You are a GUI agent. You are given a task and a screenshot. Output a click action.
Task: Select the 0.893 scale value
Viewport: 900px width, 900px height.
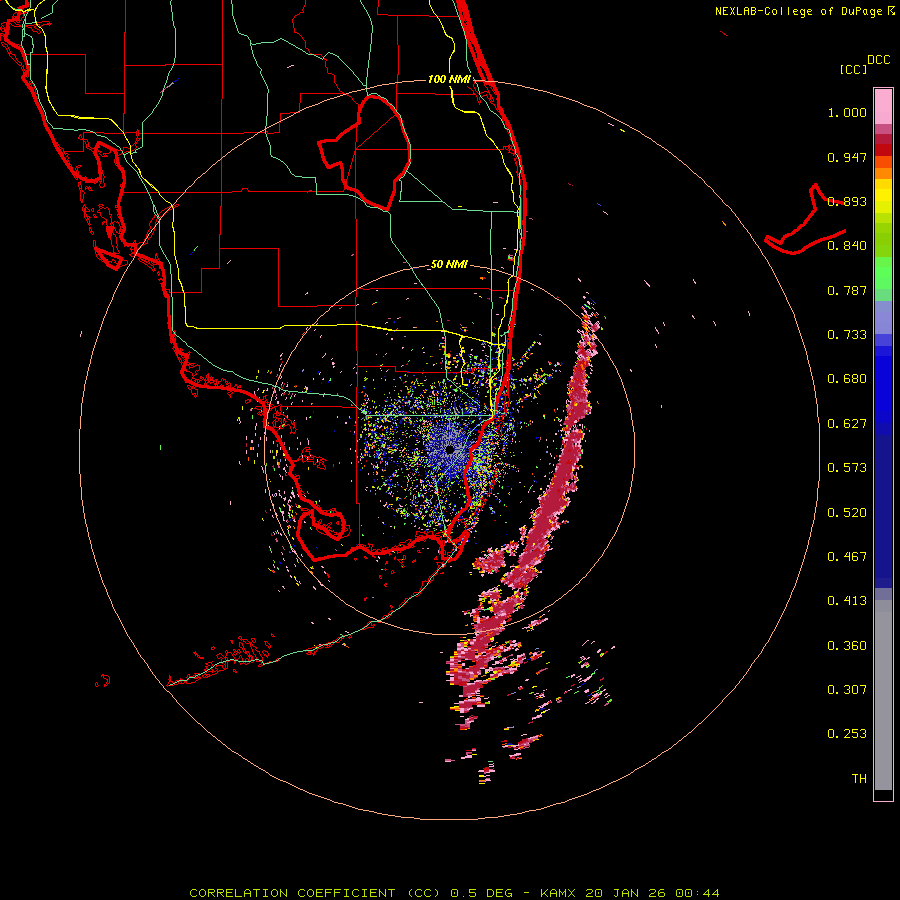click(x=847, y=201)
